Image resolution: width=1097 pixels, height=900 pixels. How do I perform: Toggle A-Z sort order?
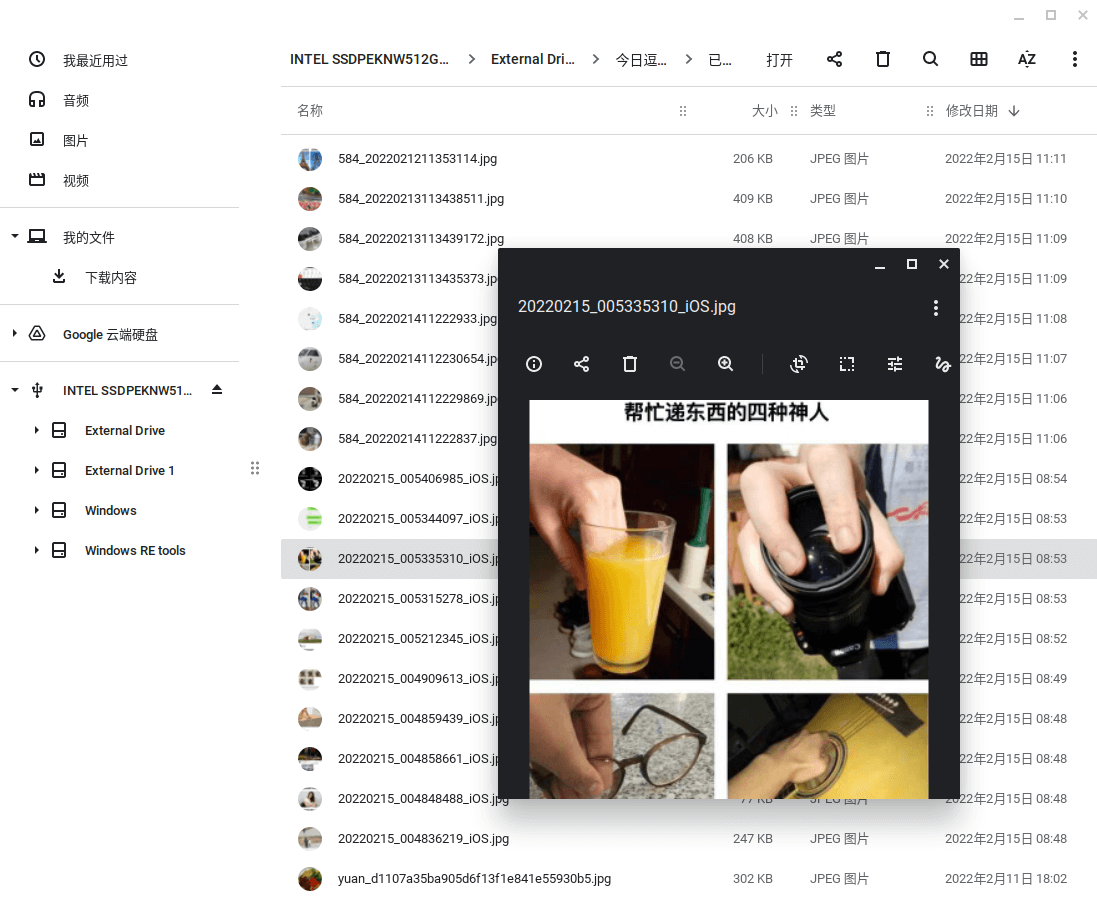coord(1026,59)
